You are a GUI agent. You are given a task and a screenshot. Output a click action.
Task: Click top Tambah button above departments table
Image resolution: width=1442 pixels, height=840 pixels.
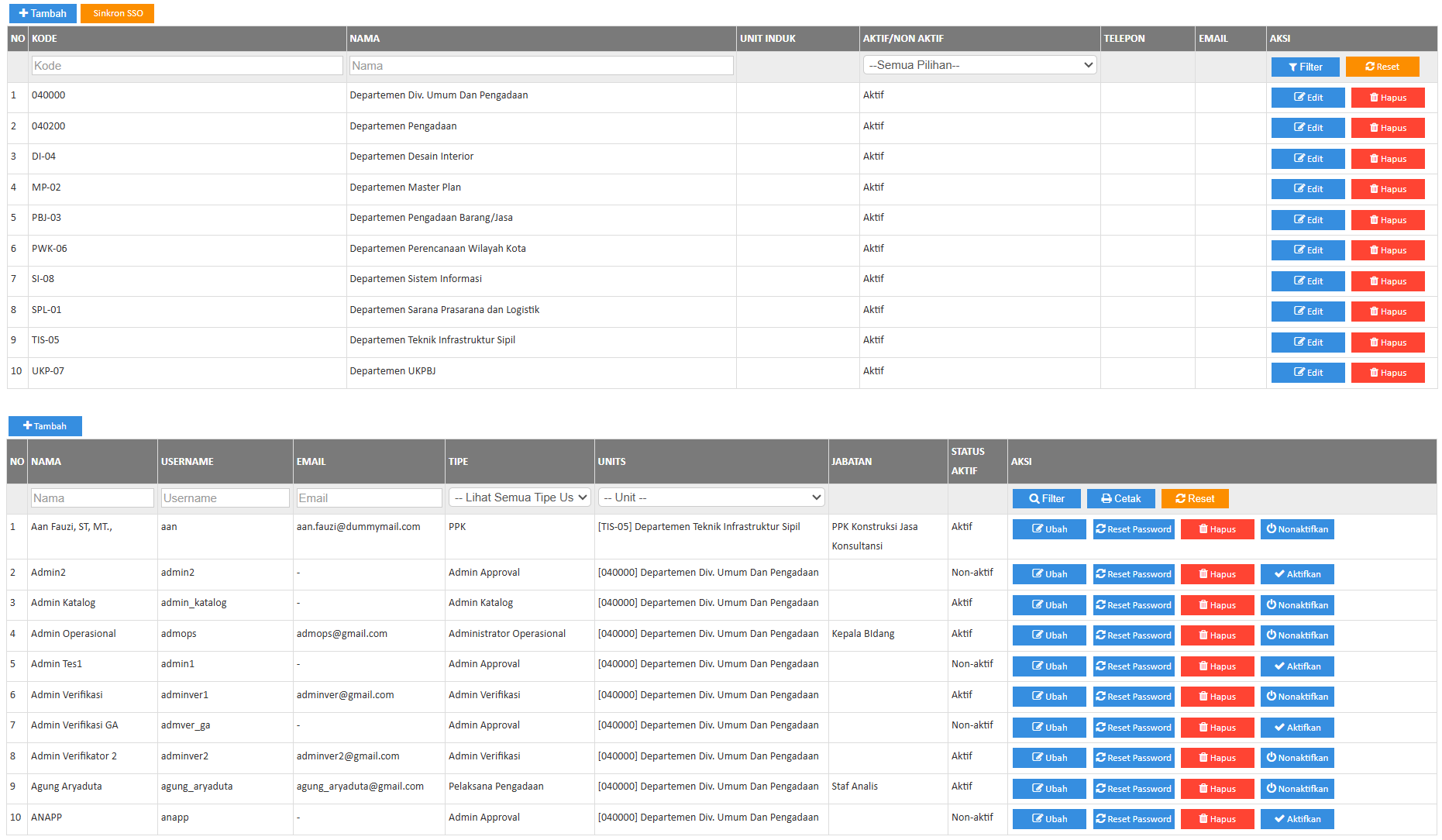(x=43, y=13)
